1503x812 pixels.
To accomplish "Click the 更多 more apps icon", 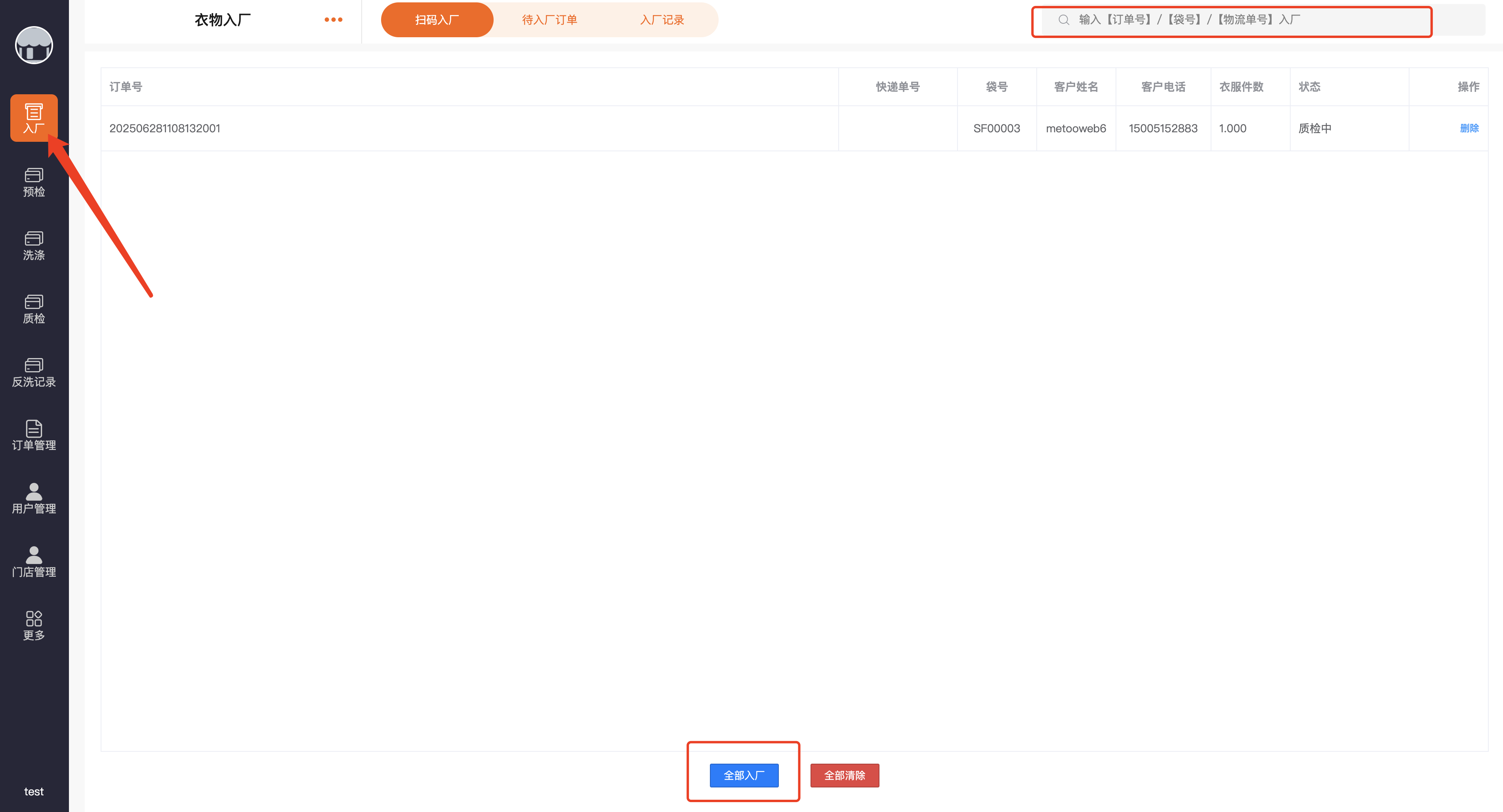I will (x=34, y=625).
